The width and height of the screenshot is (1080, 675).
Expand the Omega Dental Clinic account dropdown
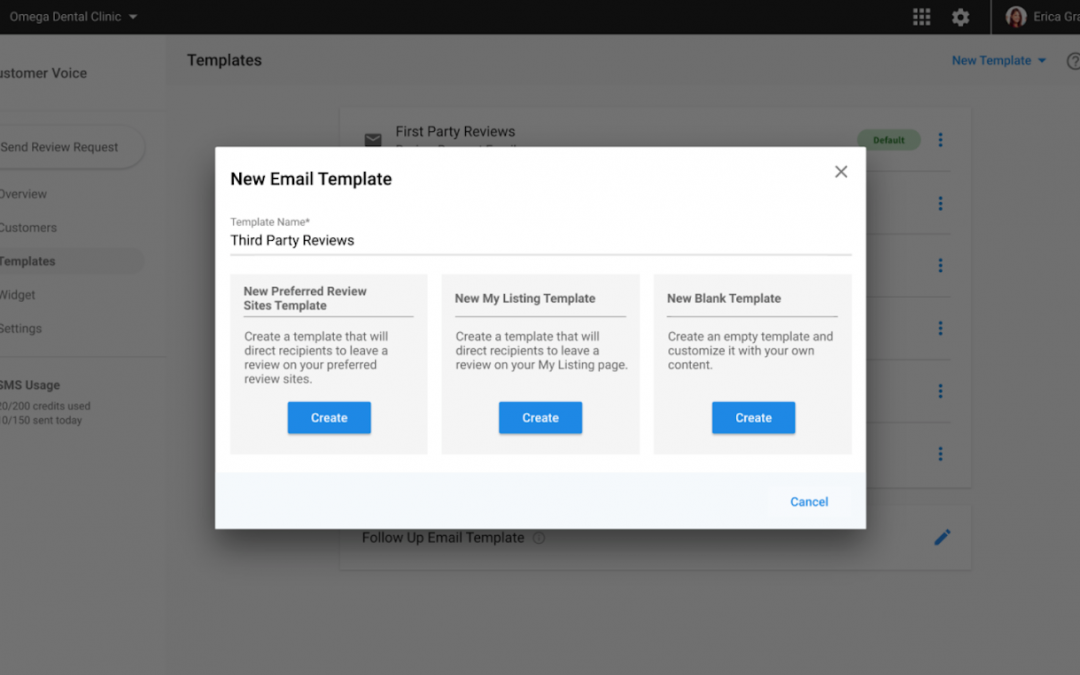tap(73, 17)
